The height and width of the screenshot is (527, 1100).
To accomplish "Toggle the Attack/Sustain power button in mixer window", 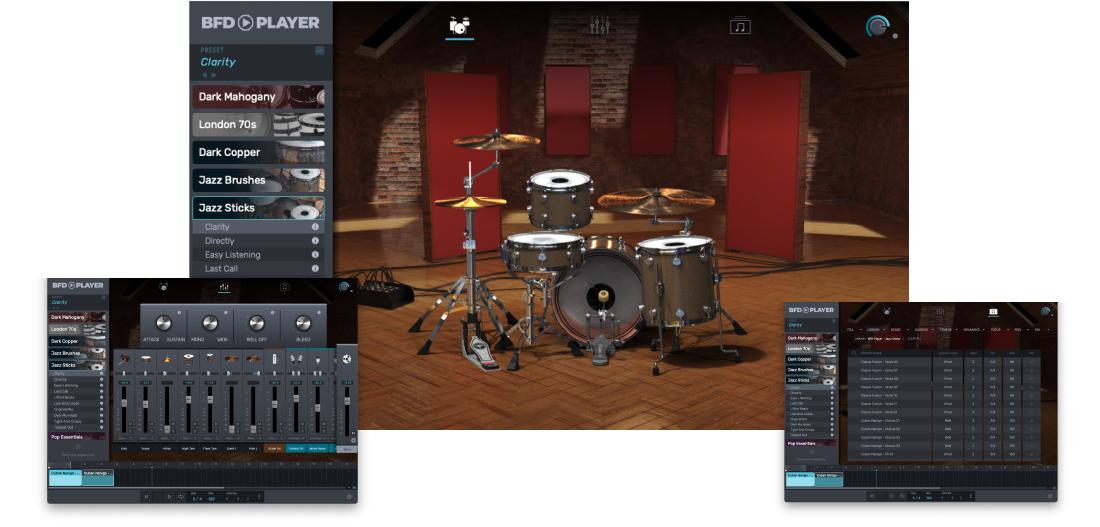I will 180,312.
